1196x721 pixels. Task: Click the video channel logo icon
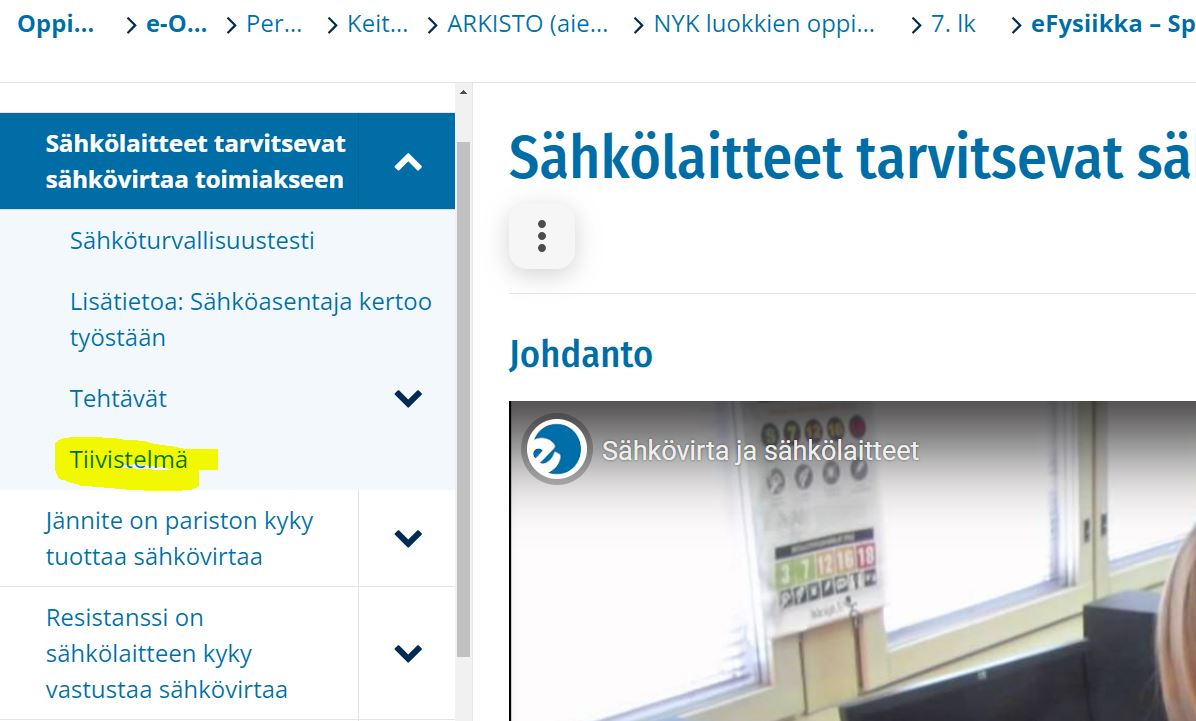click(556, 449)
